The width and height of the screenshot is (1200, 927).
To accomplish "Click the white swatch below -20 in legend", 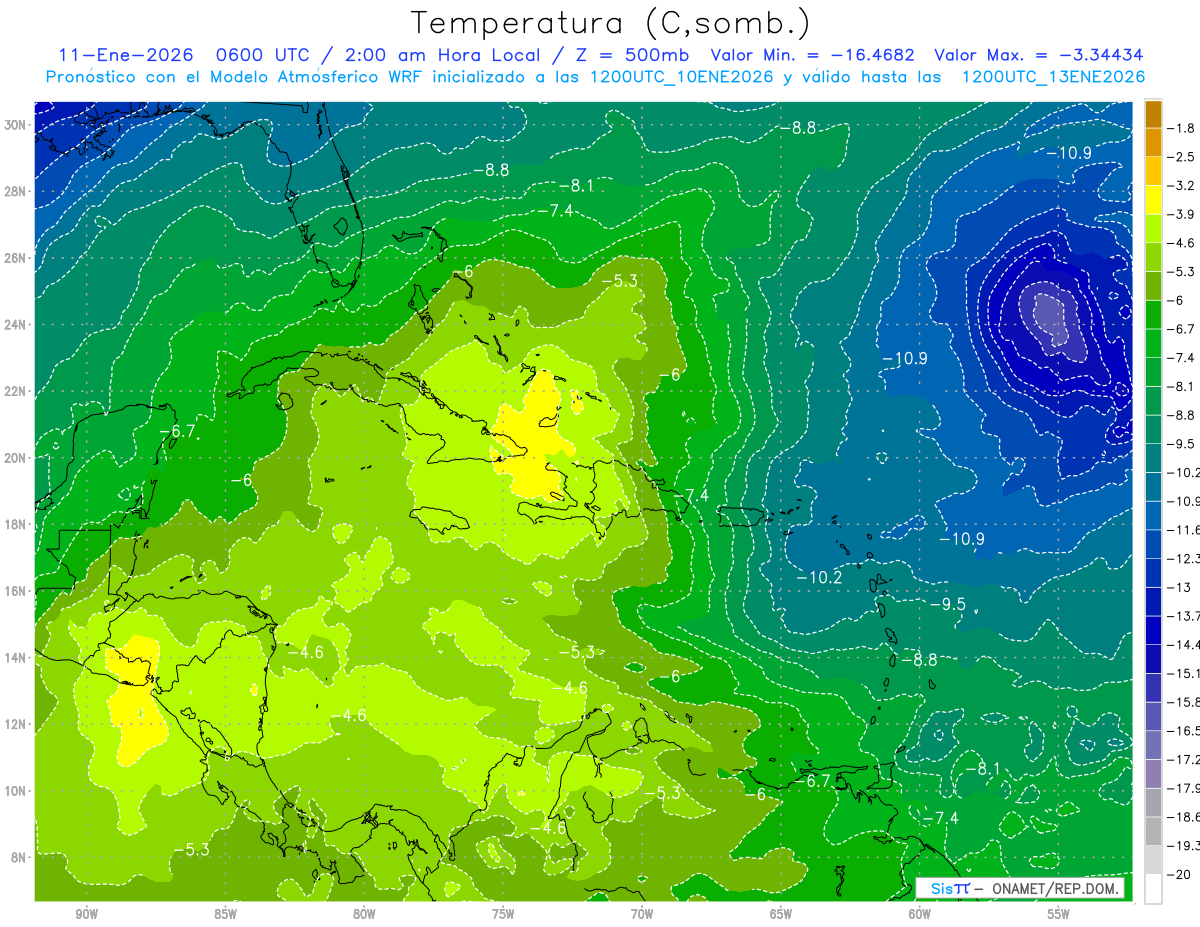I will [x=1153, y=888].
